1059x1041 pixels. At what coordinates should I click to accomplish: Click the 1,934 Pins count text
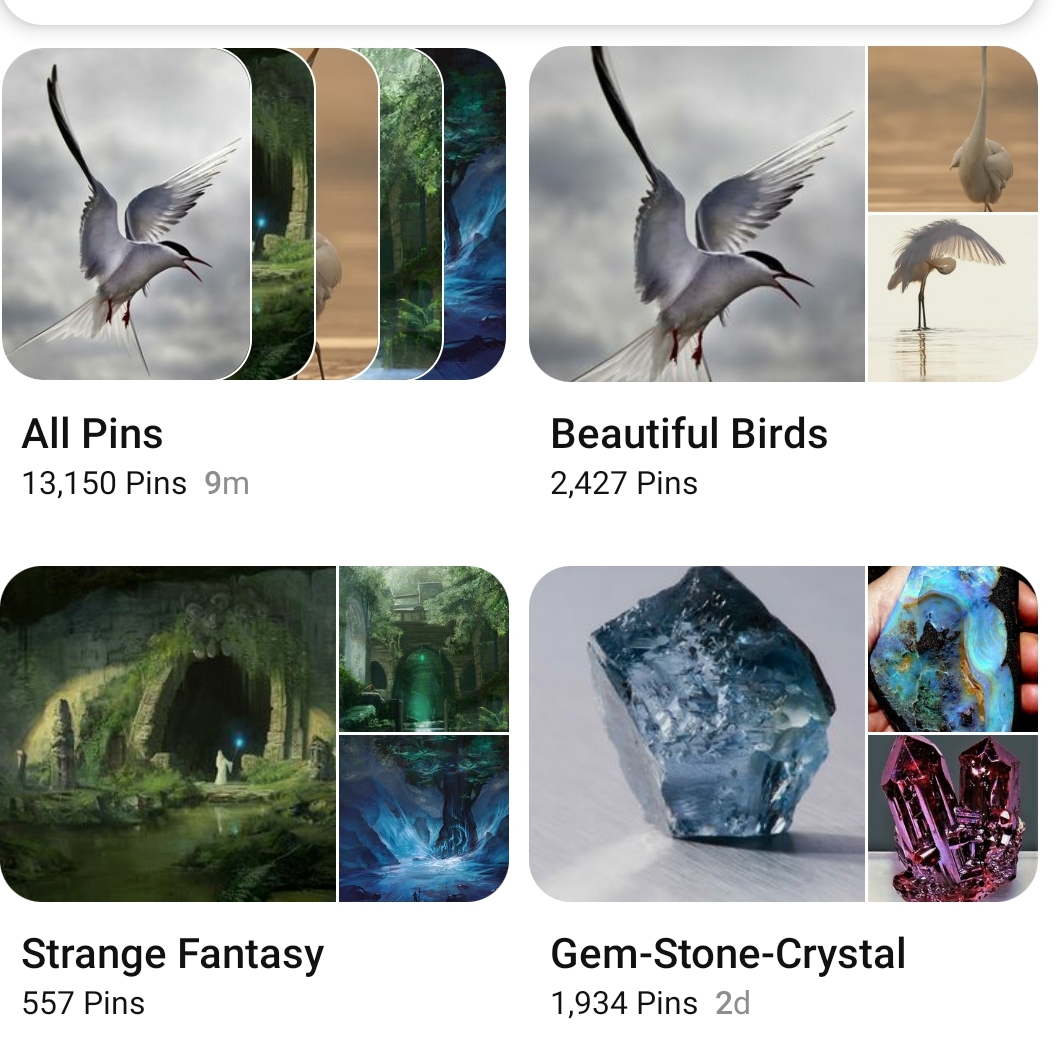[x=624, y=1004]
